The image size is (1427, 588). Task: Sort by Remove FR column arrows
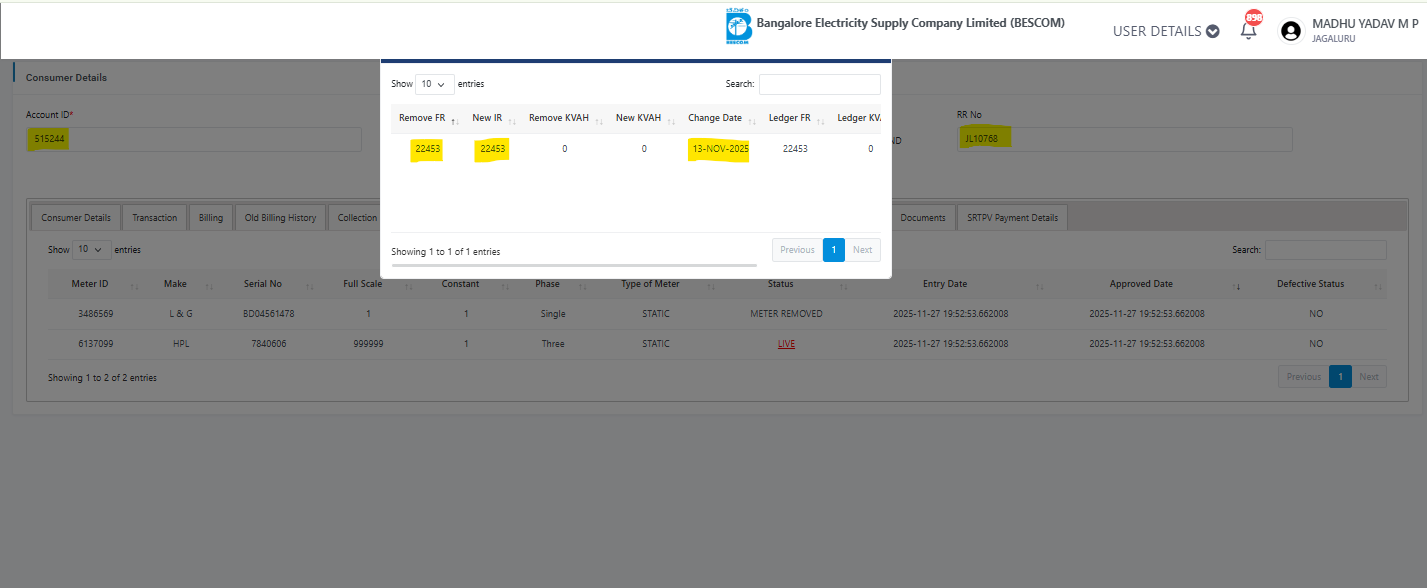tap(455, 119)
